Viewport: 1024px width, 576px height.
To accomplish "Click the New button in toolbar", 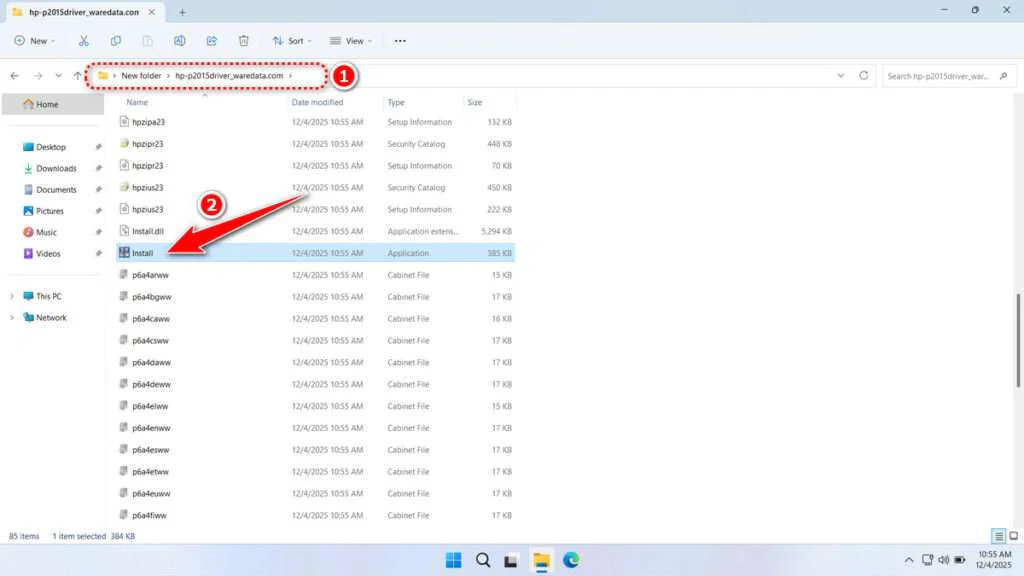I will pyautogui.click(x=34, y=41).
